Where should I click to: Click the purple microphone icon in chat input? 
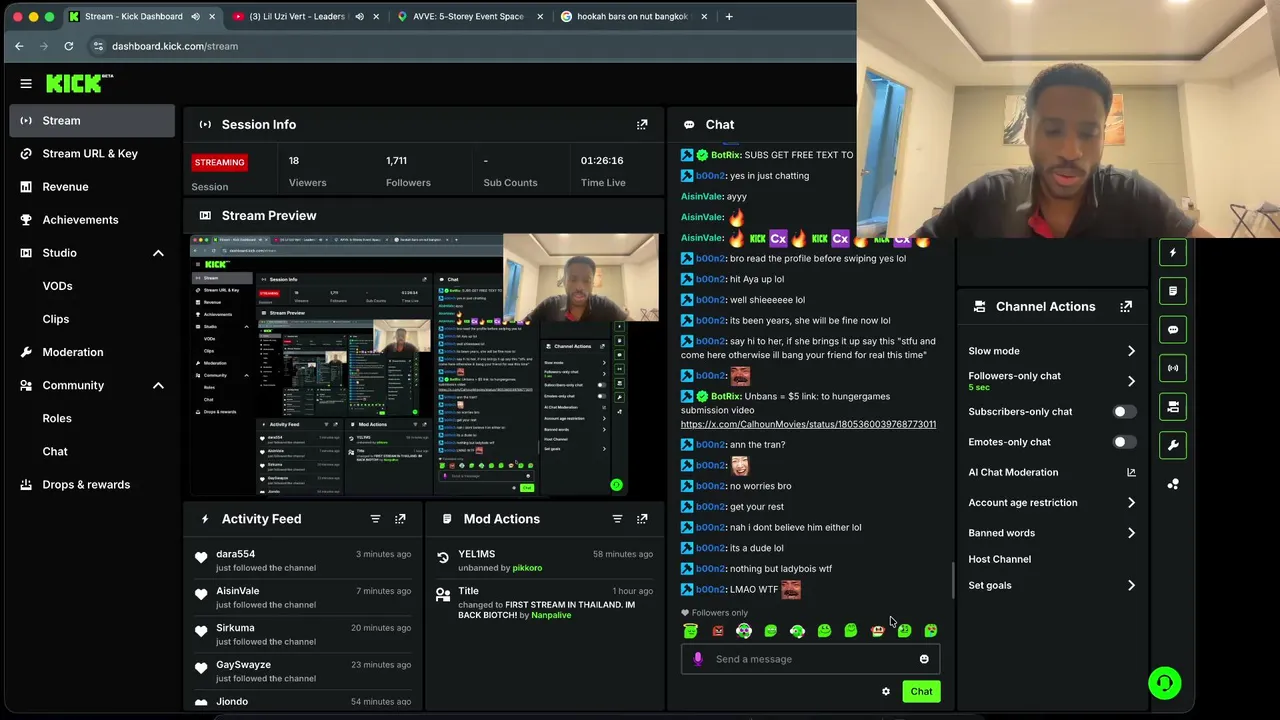point(698,659)
